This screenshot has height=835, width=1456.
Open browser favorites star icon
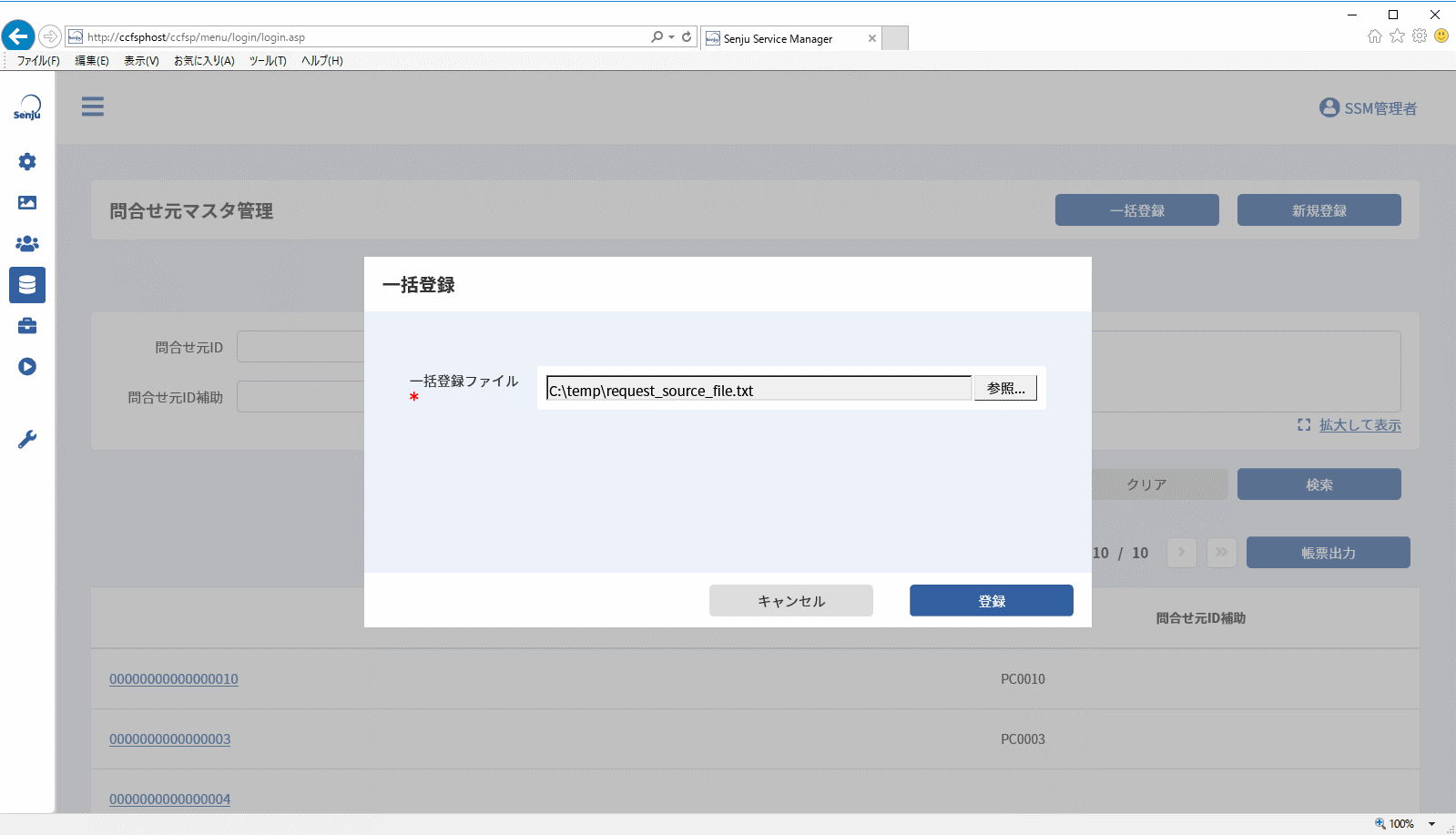(x=1397, y=36)
